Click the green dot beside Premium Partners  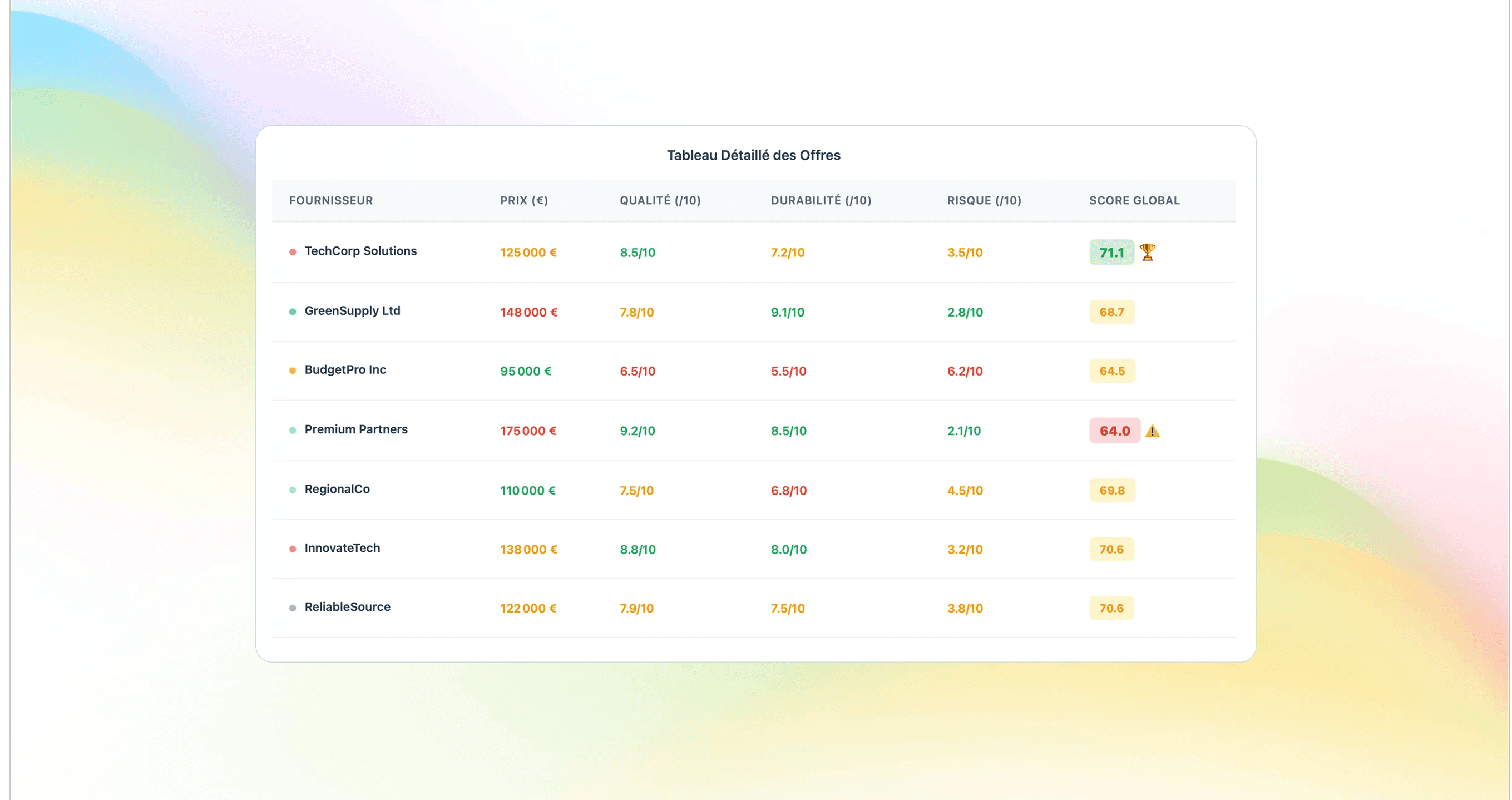coord(292,430)
